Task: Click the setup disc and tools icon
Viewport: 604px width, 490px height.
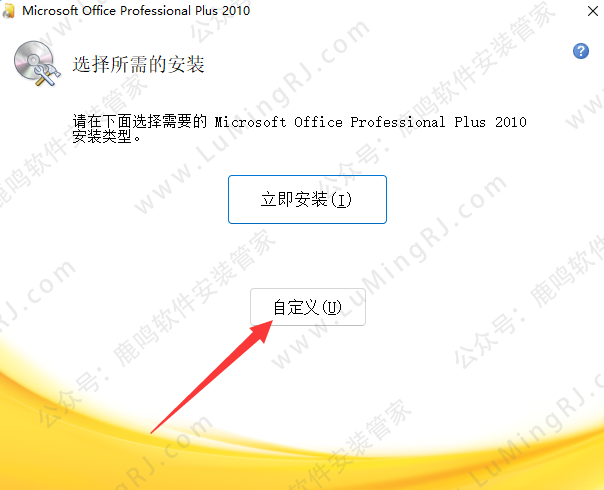Action: [37, 63]
